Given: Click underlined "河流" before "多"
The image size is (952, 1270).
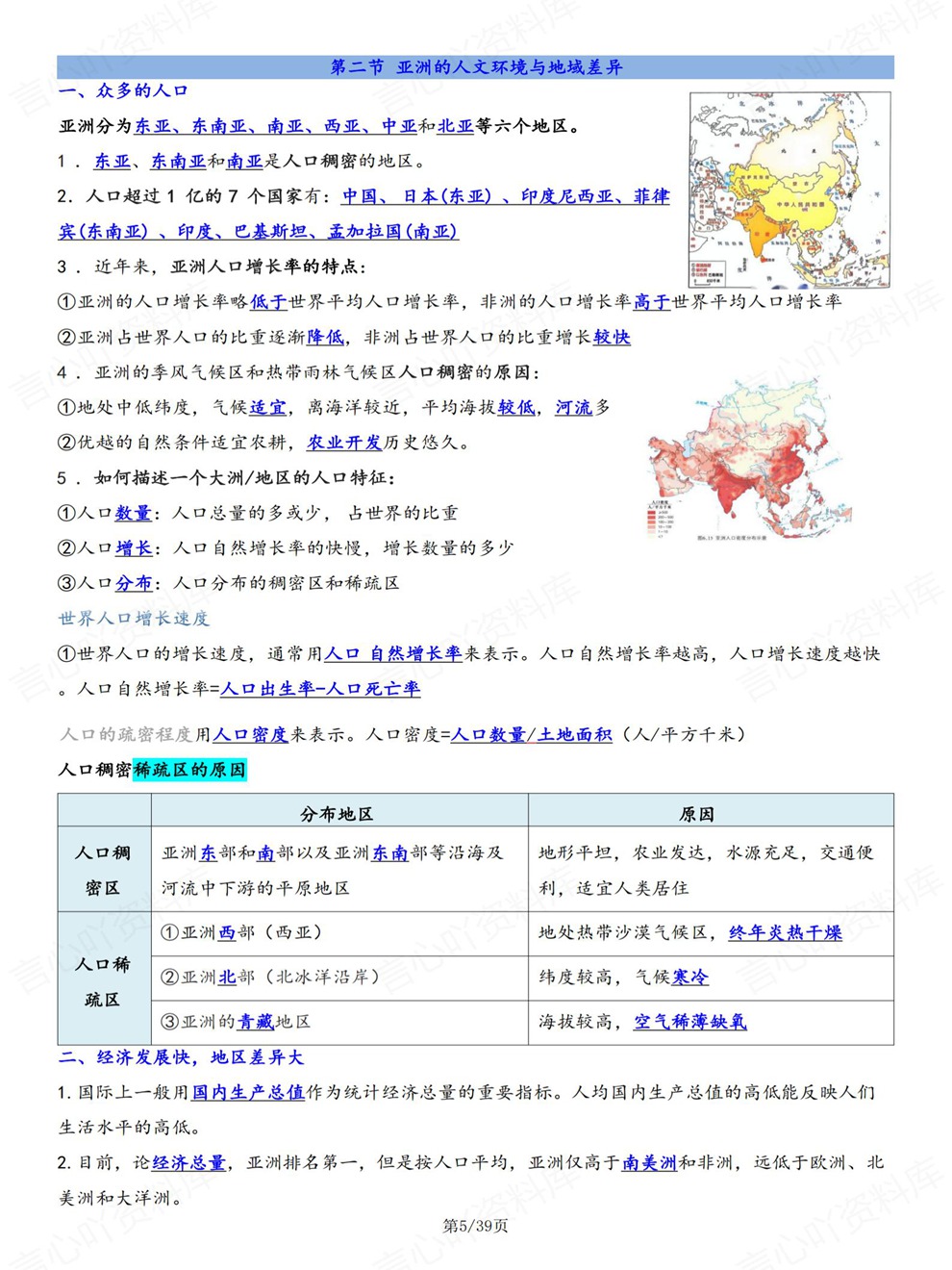Looking at the screenshot, I should tap(574, 407).
